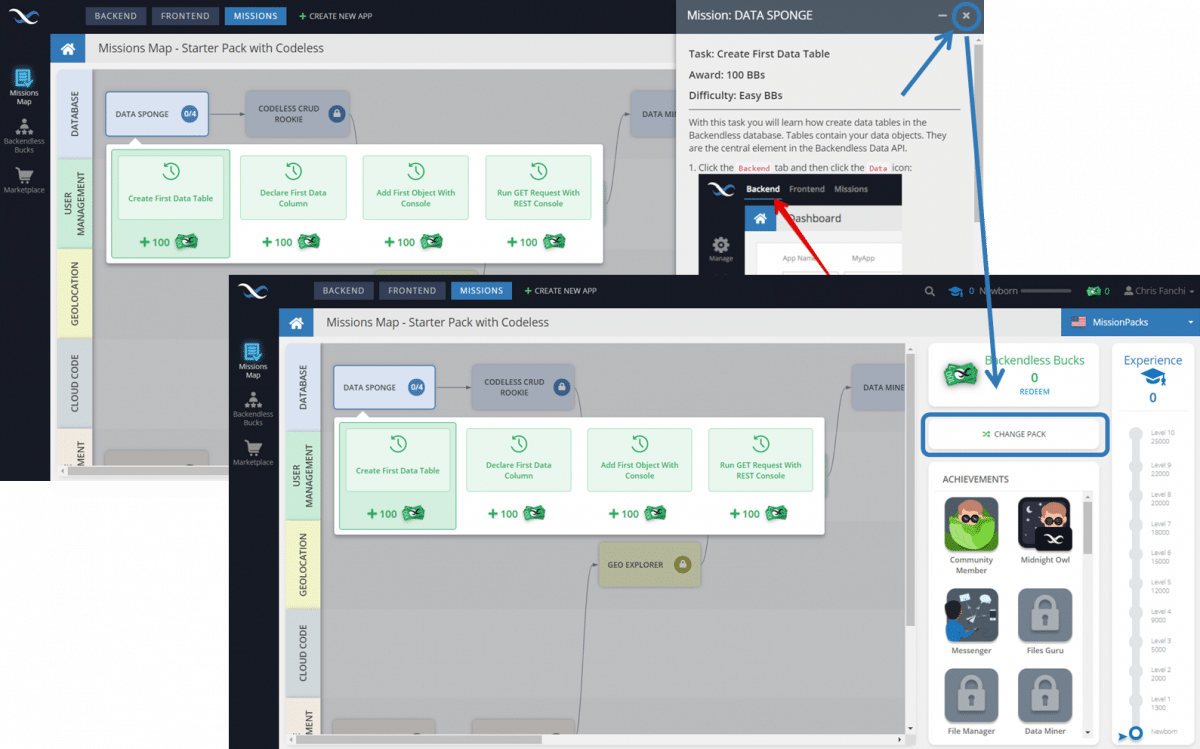Click the Newborn progress bar in header
Viewport: 1200px width, 749px height.
1044,291
